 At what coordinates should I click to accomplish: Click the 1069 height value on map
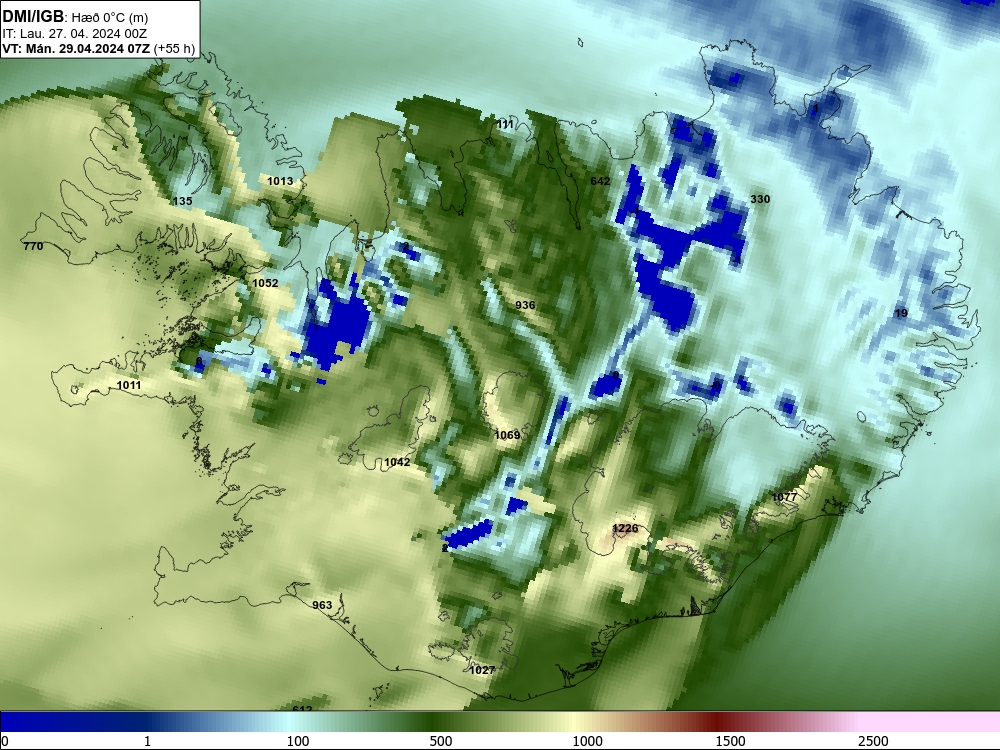(508, 435)
